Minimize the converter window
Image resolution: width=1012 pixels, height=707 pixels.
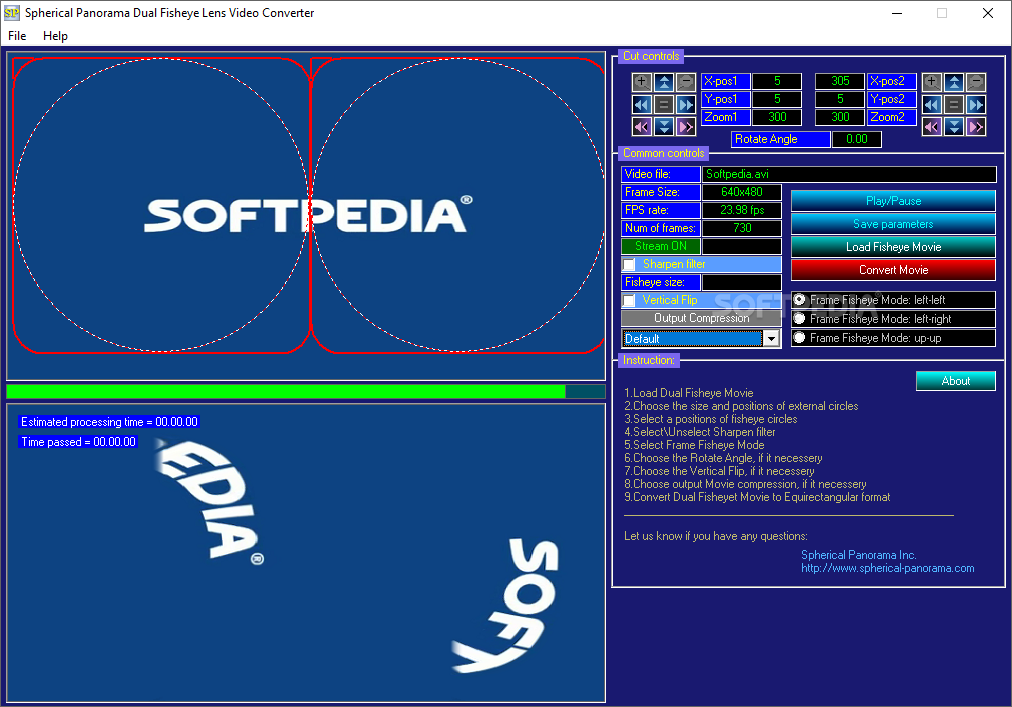(x=897, y=13)
